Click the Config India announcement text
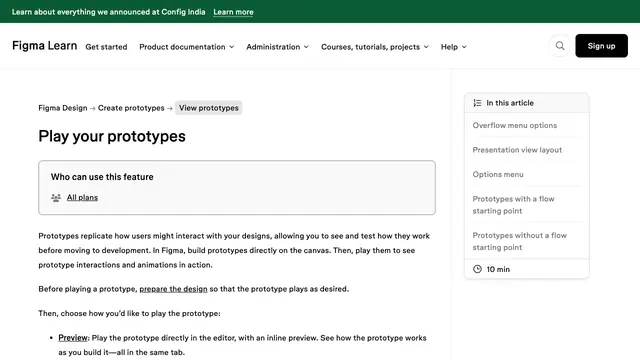 (109, 12)
